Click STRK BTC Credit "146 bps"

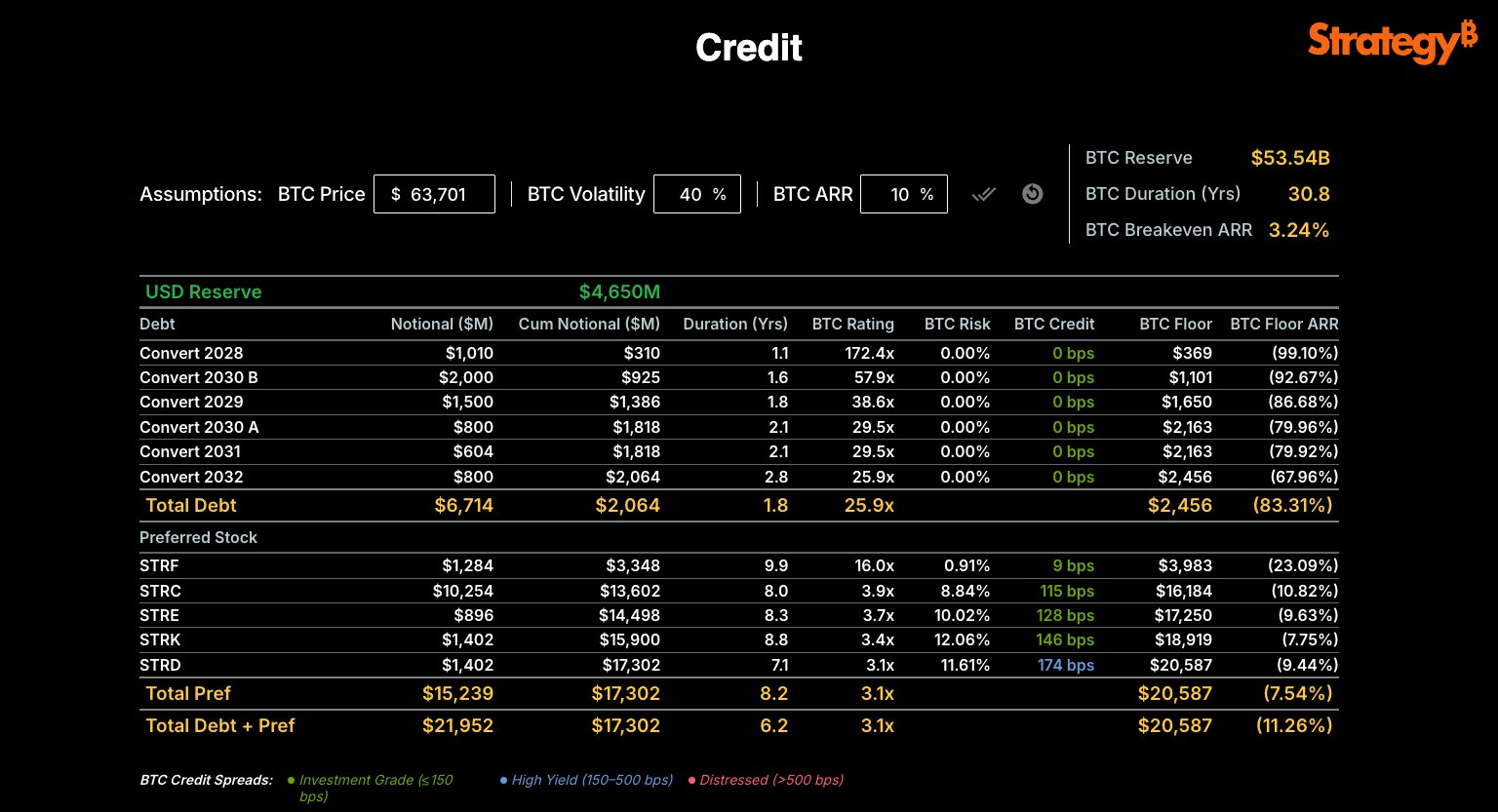1065,639
